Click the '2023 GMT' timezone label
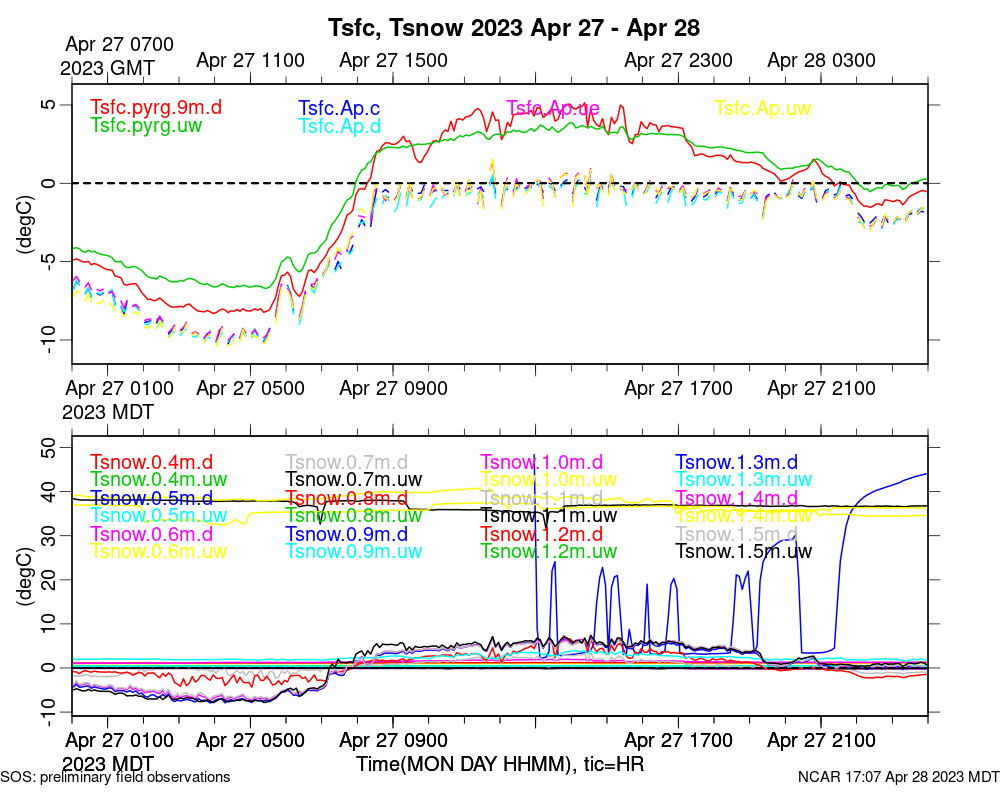The image size is (1000, 800). tap(107, 68)
